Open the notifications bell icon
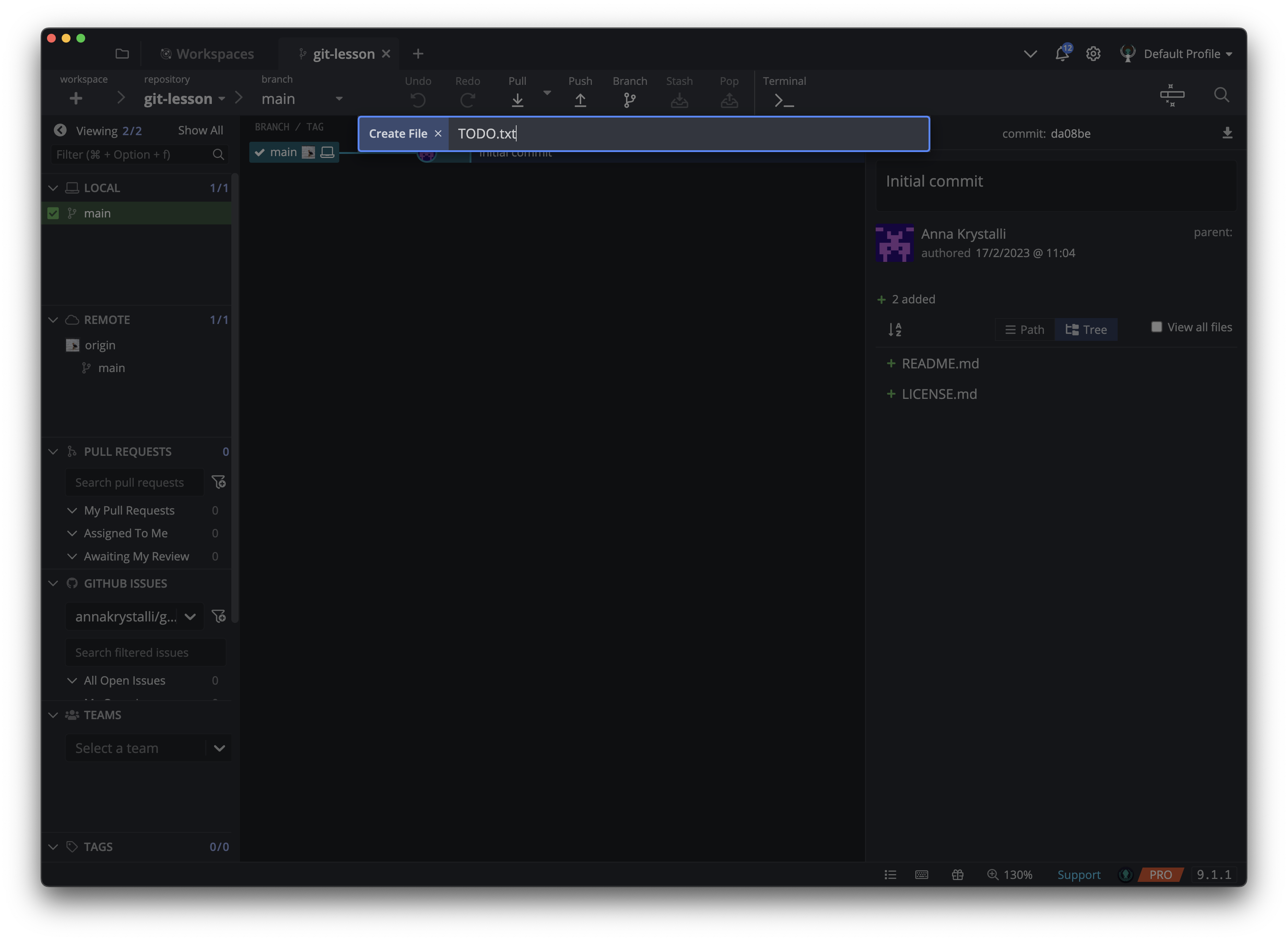The image size is (1288, 941). pos(1062,54)
